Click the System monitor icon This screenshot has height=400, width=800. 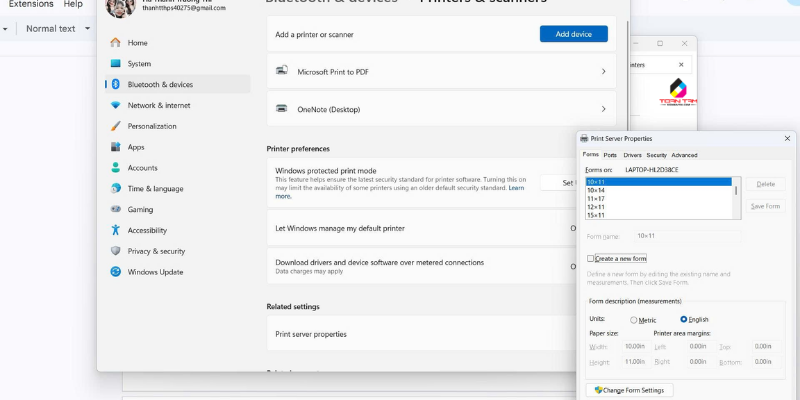click(x=116, y=64)
